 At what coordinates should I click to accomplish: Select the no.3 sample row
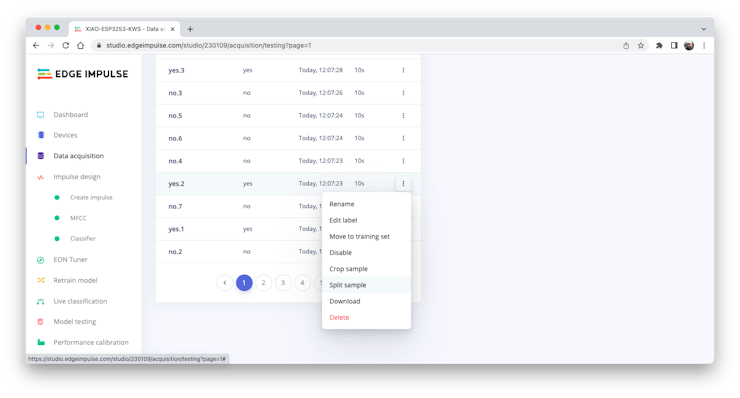coord(288,93)
